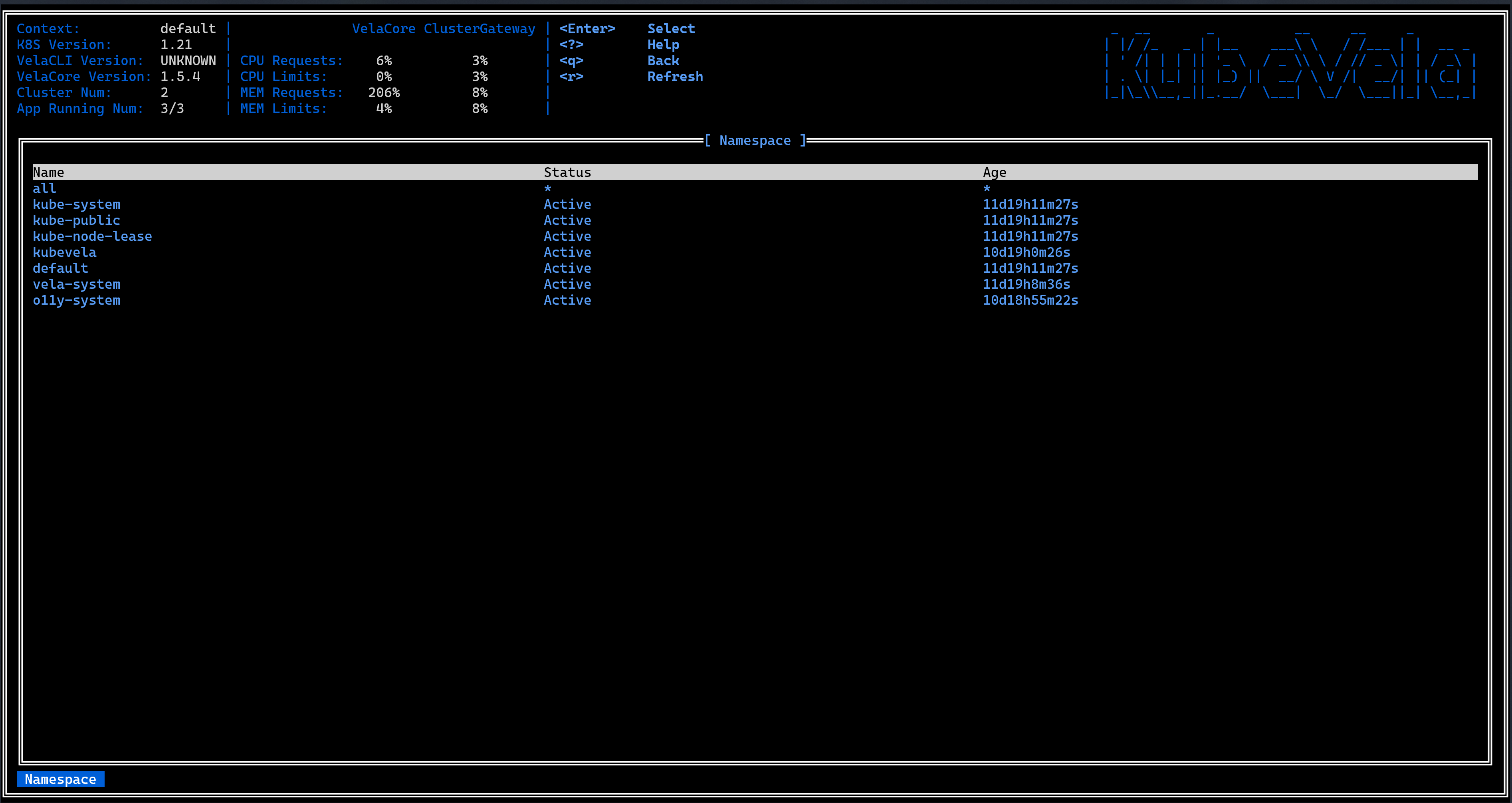Select the default namespace row

(755, 268)
